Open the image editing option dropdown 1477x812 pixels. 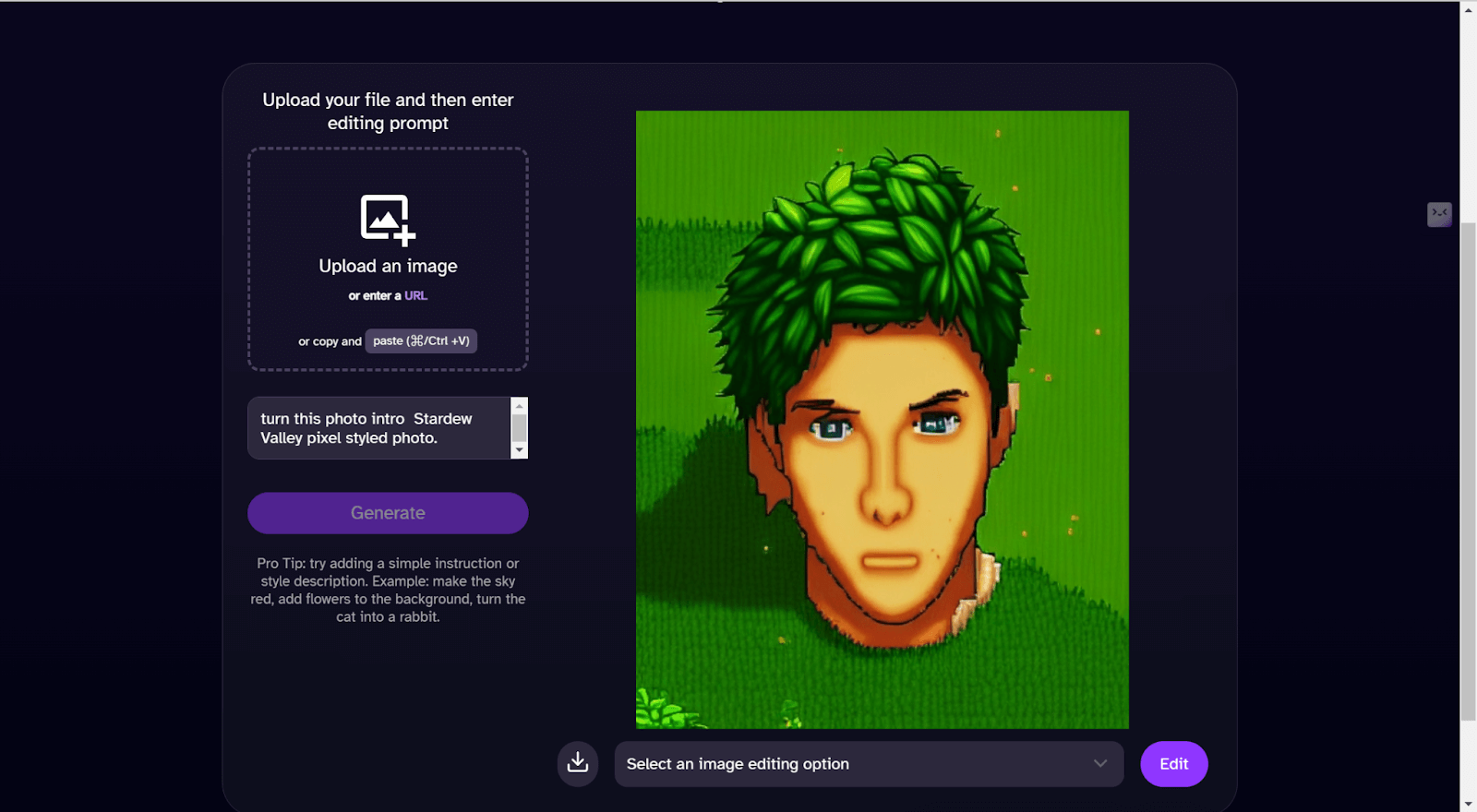tap(869, 764)
